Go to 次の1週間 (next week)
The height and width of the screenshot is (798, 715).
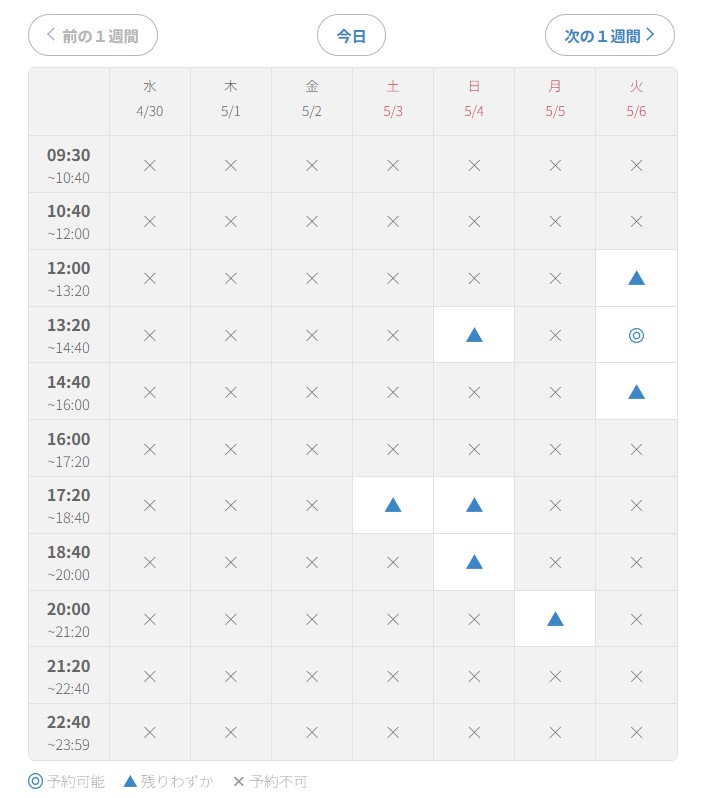[x=610, y=35]
